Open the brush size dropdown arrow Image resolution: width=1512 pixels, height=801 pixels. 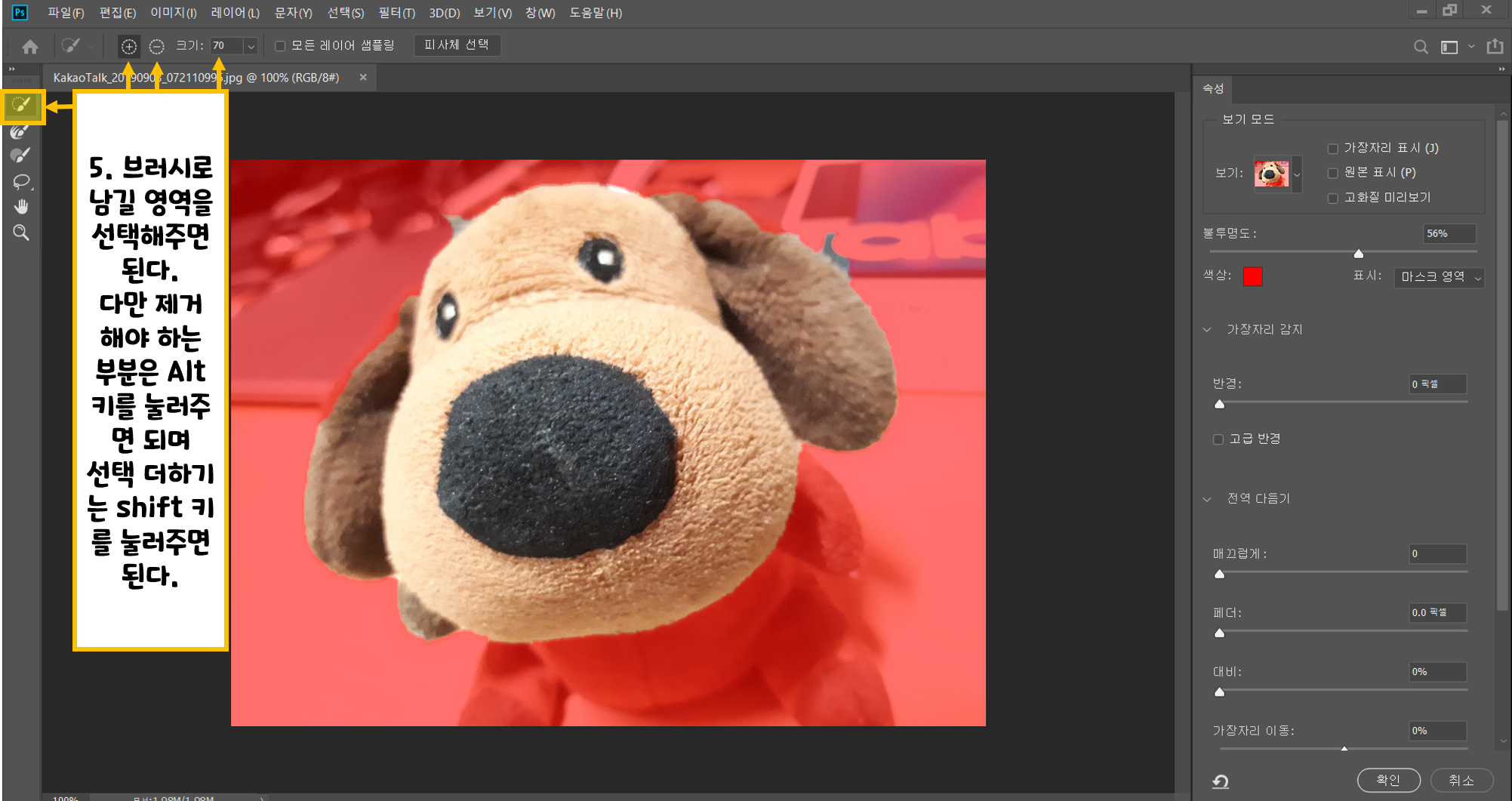pyautogui.click(x=251, y=46)
